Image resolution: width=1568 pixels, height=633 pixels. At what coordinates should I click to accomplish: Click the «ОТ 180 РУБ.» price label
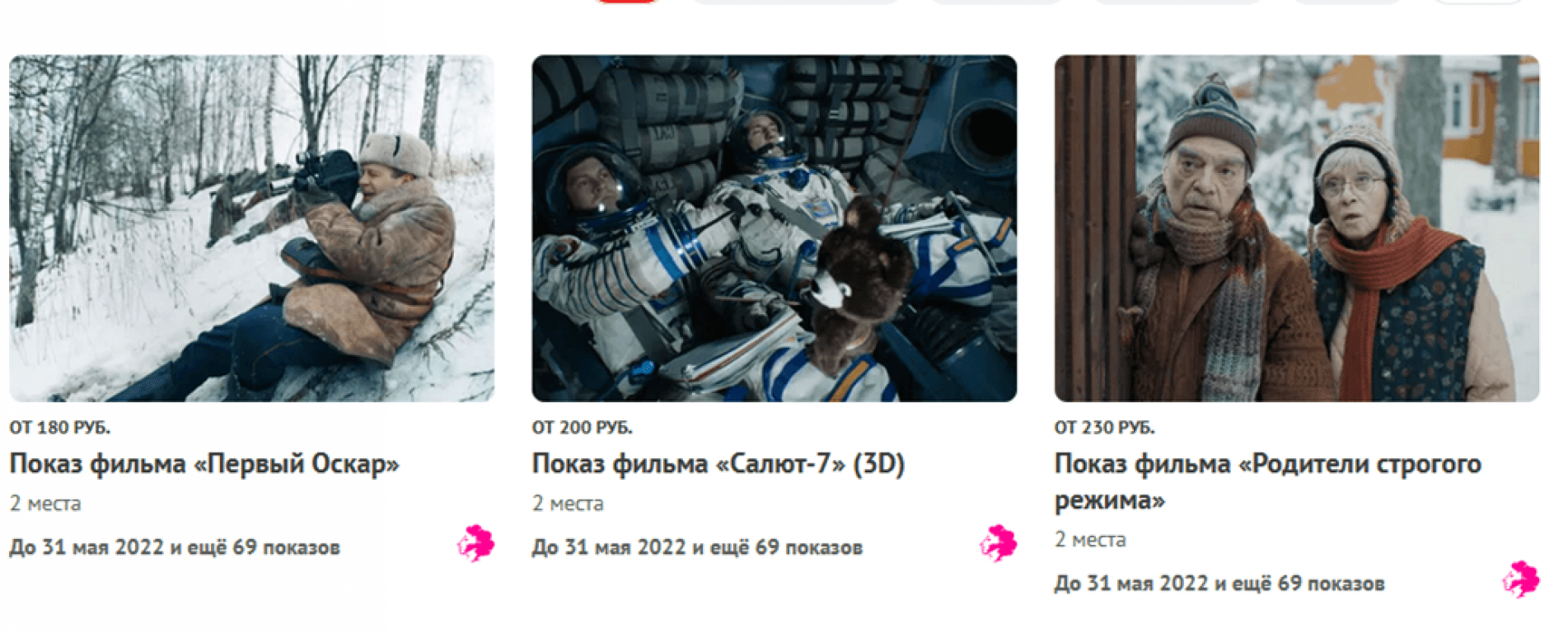pos(59,428)
